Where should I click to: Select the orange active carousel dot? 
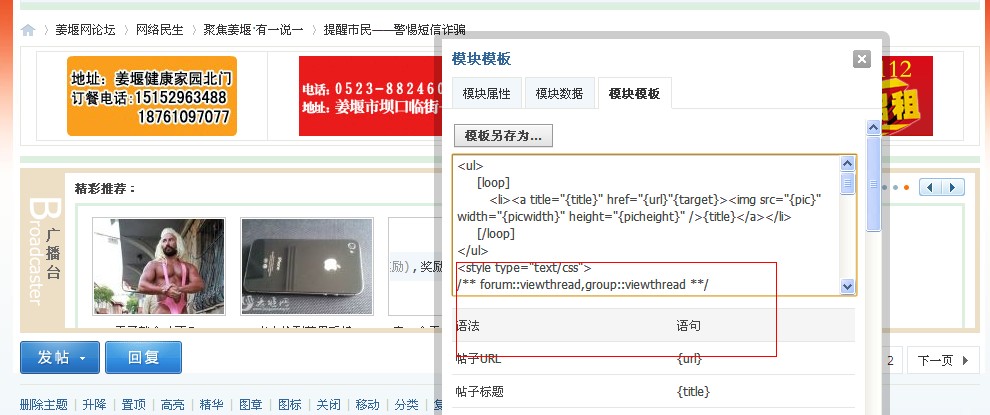point(906,188)
